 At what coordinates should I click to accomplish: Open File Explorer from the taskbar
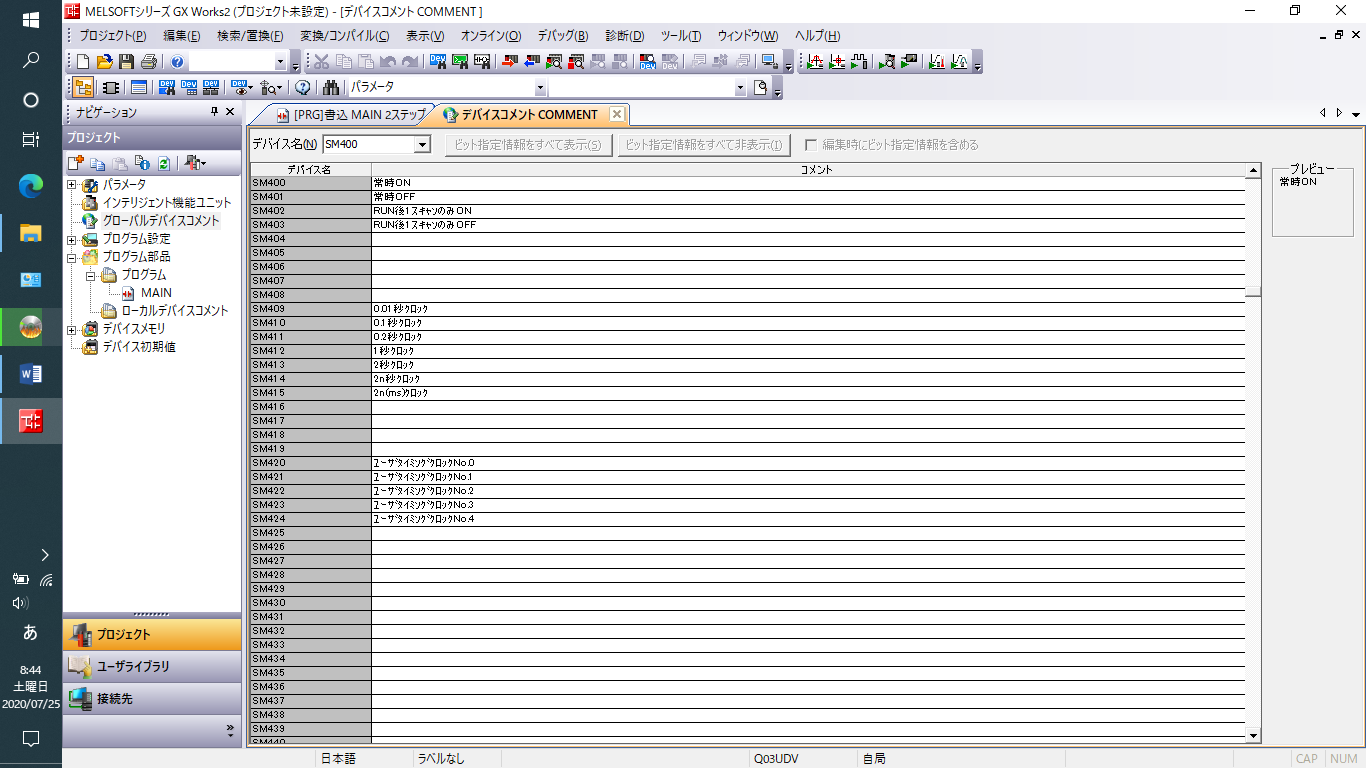[31, 234]
